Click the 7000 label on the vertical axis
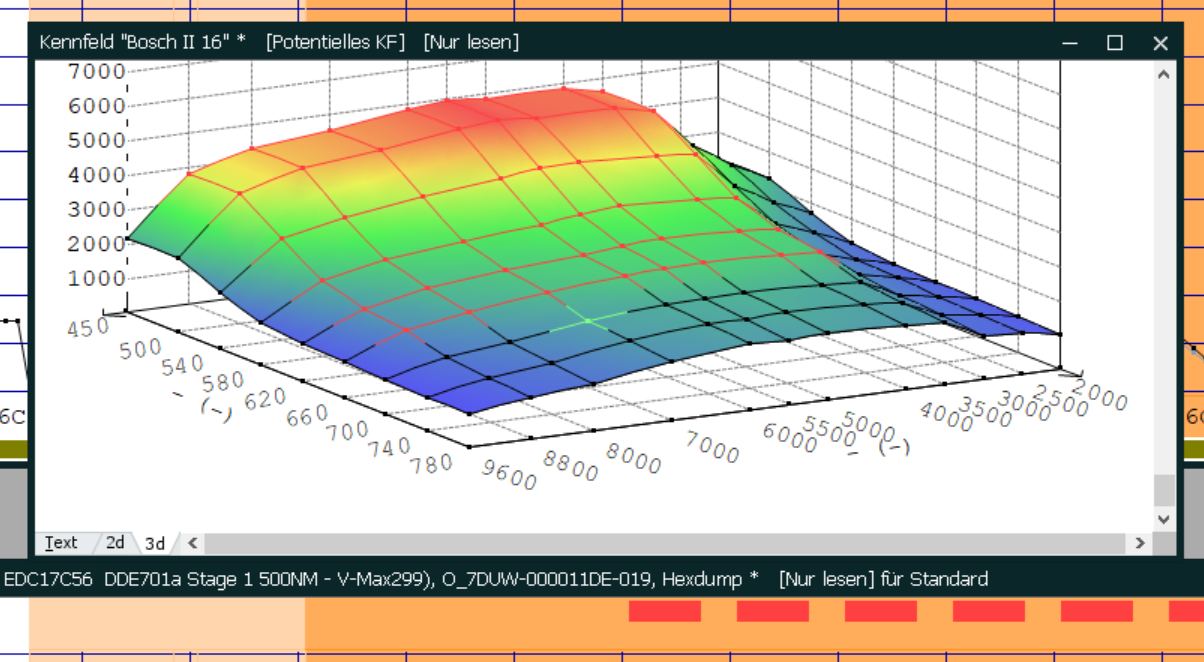The image size is (1204, 662). tap(96, 71)
